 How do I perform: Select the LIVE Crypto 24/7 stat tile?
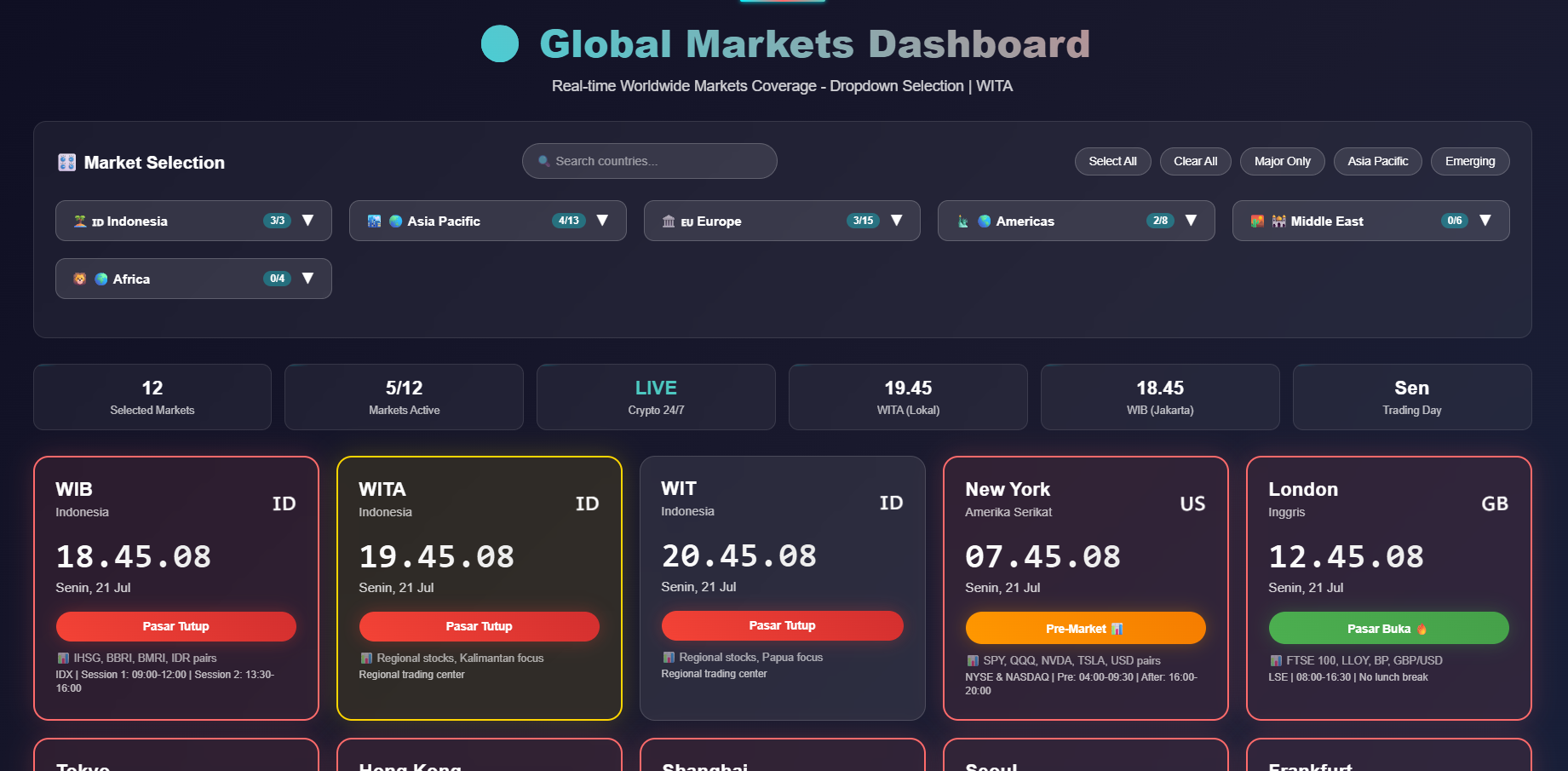click(x=656, y=397)
